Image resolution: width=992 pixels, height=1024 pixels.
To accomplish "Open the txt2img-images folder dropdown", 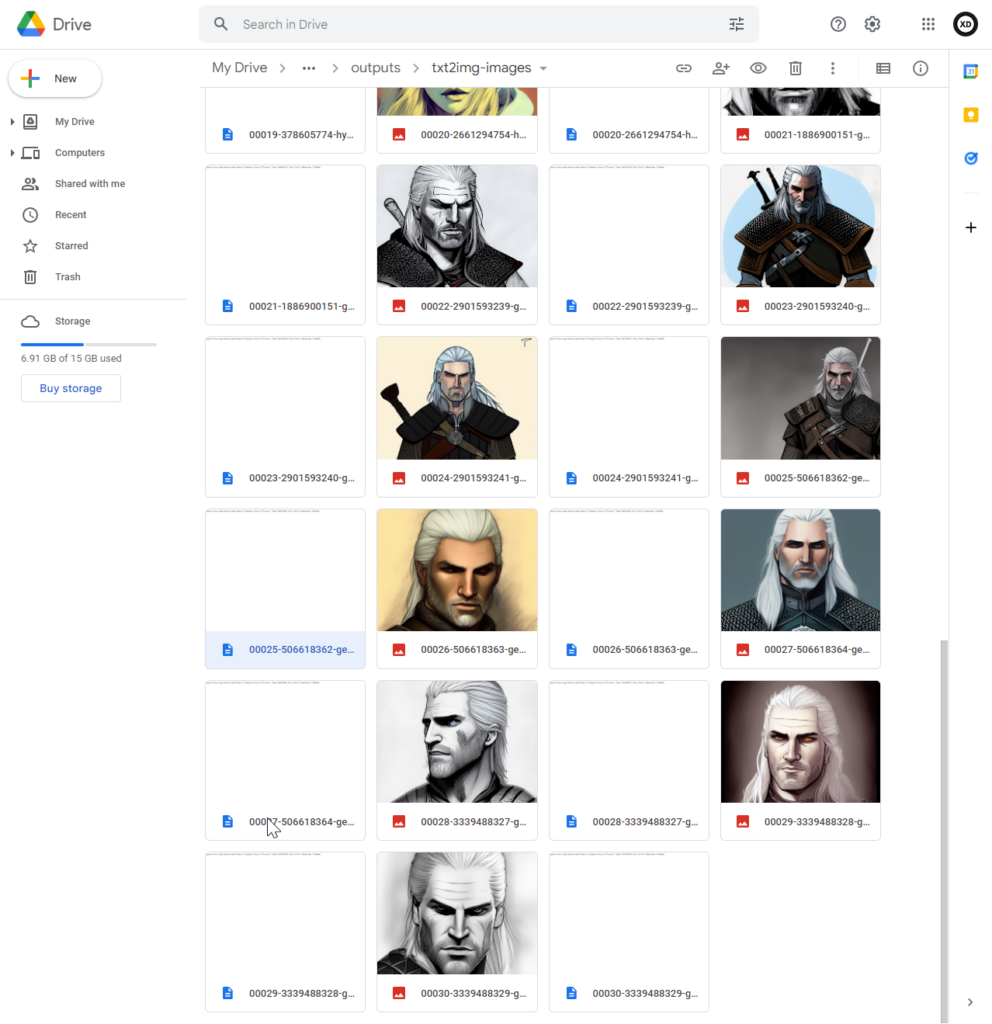I will (x=543, y=69).
